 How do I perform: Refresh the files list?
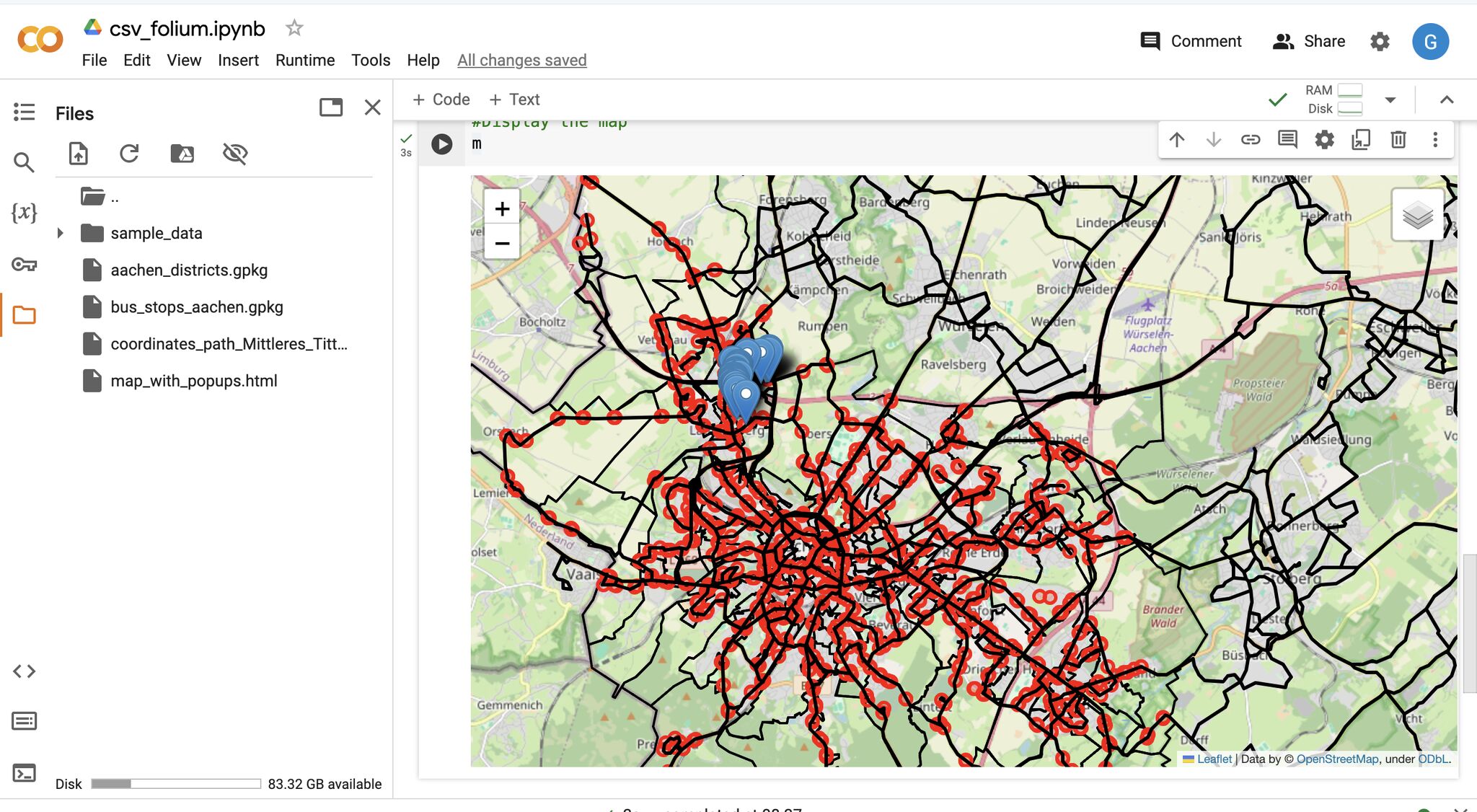pos(129,153)
